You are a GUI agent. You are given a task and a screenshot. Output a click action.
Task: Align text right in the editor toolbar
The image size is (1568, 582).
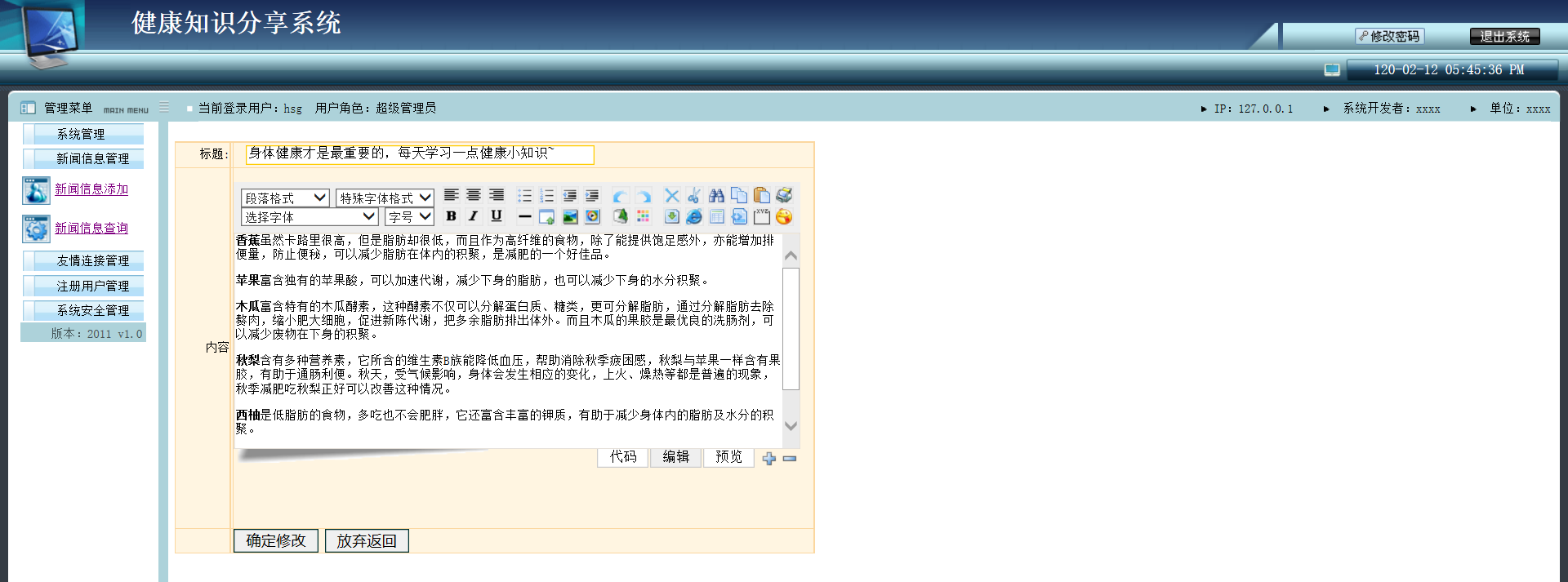point(497,195)
